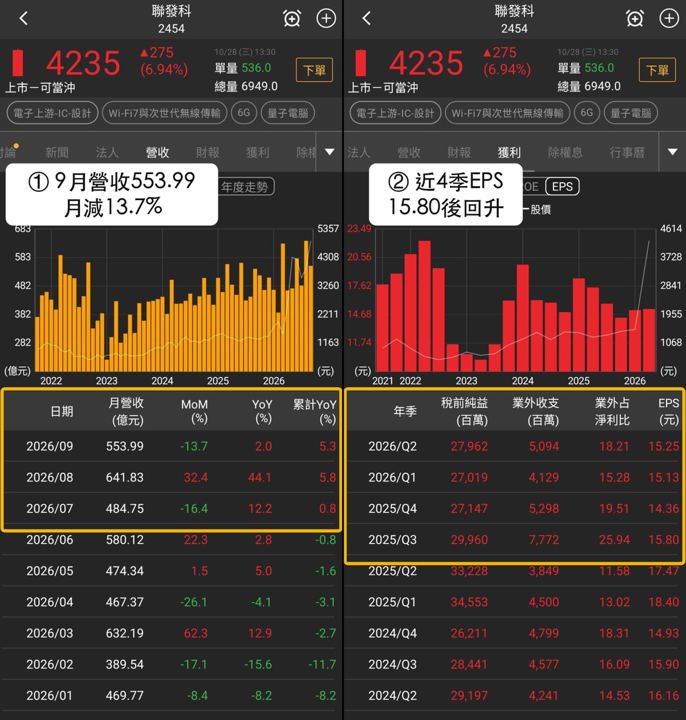This screenshot has height=720, width=686.
Task: Open price alert clock icon, left panel
Action: (292, 19)
